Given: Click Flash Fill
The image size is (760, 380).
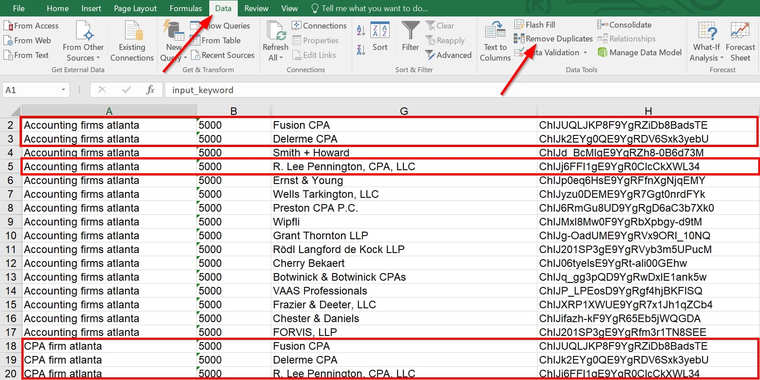Looking at the screenshot, I should click(535, 24).
